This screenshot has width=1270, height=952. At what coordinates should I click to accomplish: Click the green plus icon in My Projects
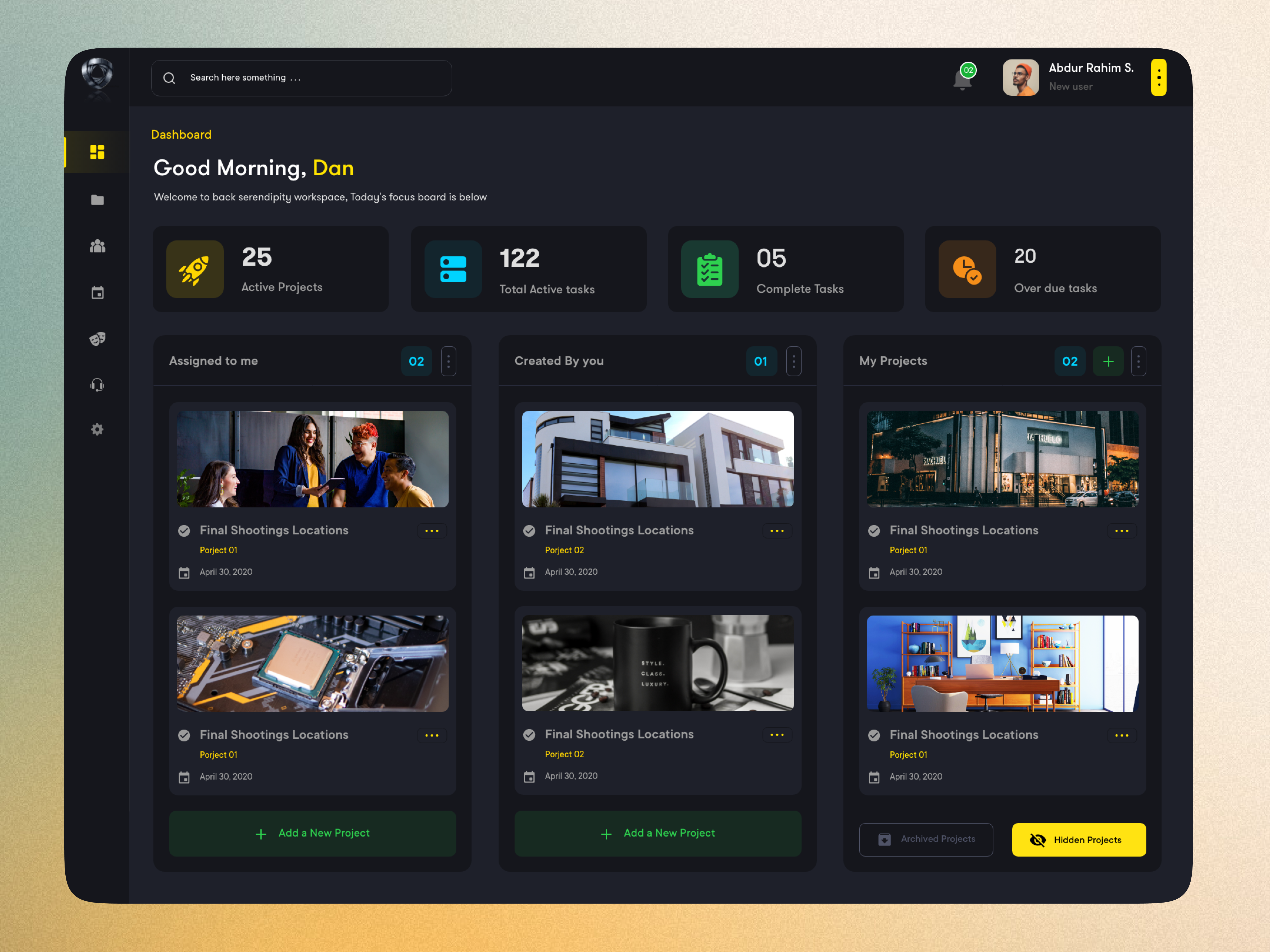coord(1108,361)
